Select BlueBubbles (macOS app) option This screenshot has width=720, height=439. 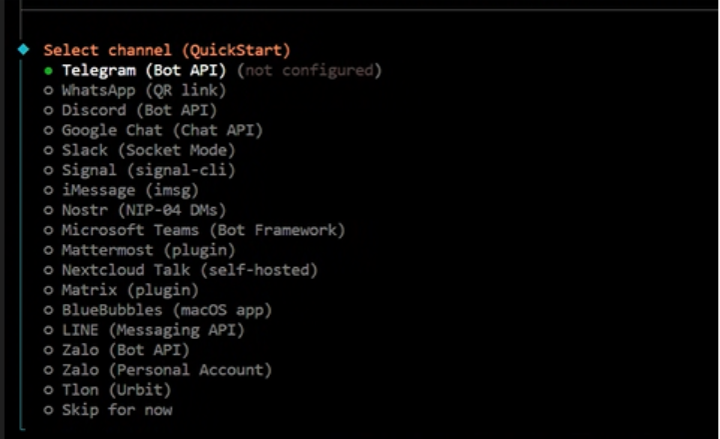166,310
